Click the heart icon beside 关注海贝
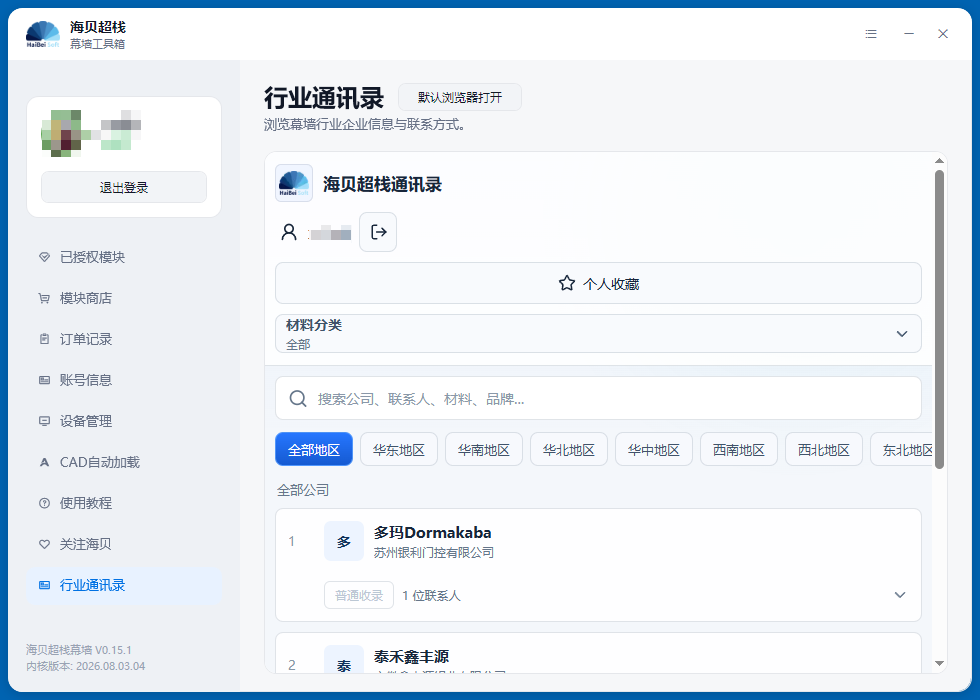The image size is (980, 700). (44, 544)
